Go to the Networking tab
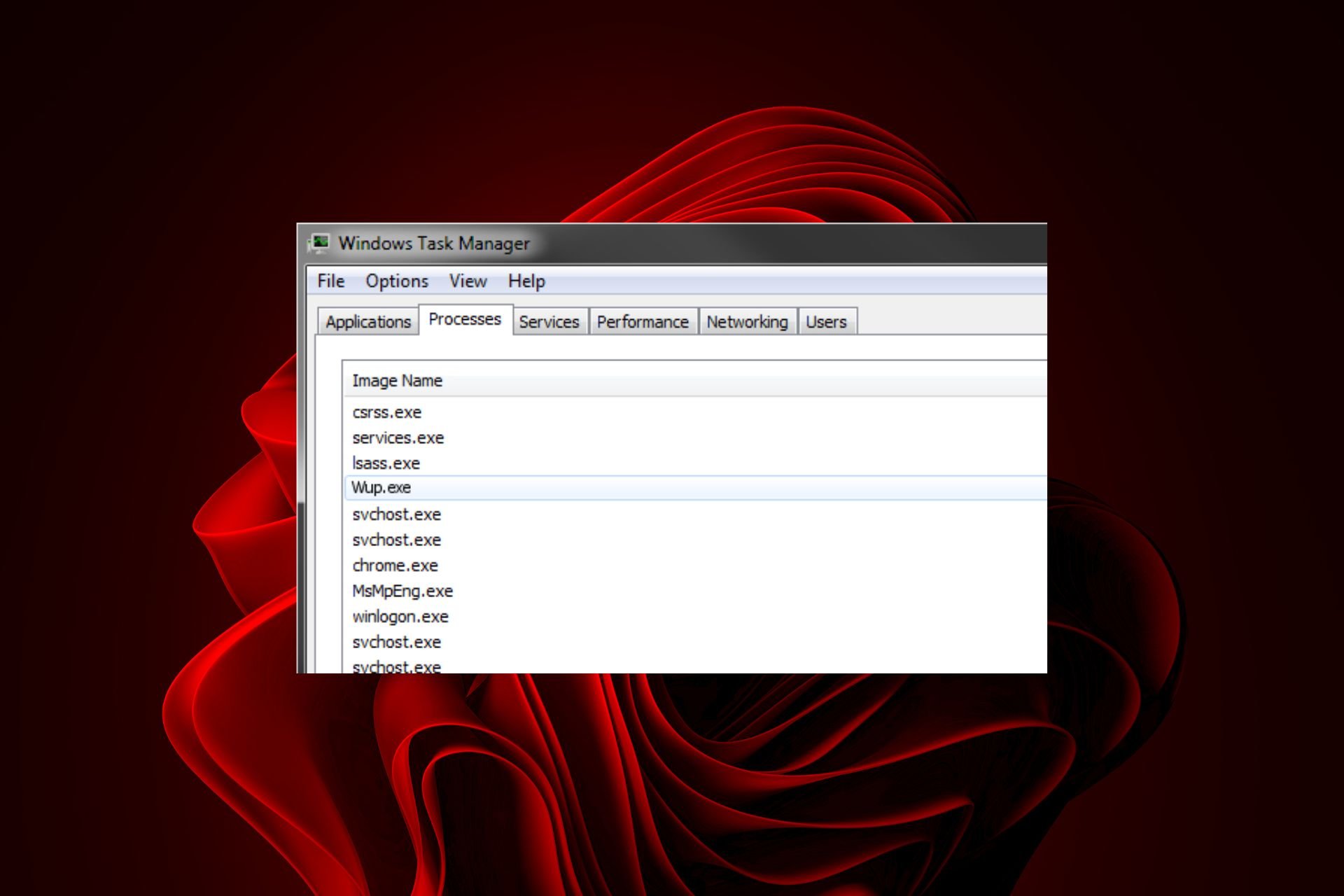Screen dimensions: 1344x896 pos(747,322)
